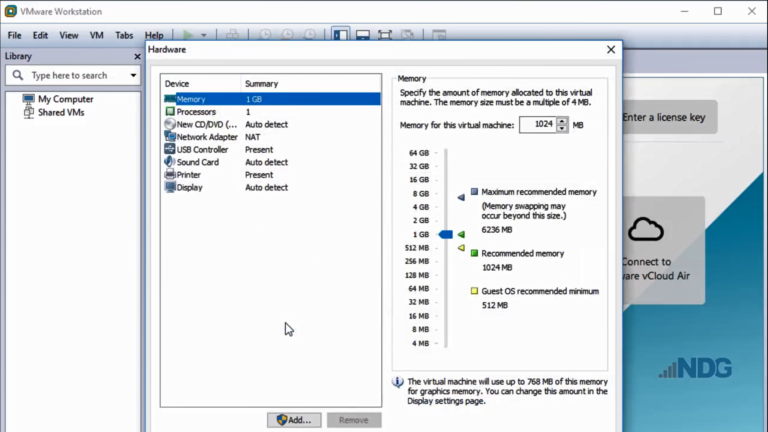This screenshot has height=432, width=768.
Task: Click the Library search field
Action: tap(73, 75)
